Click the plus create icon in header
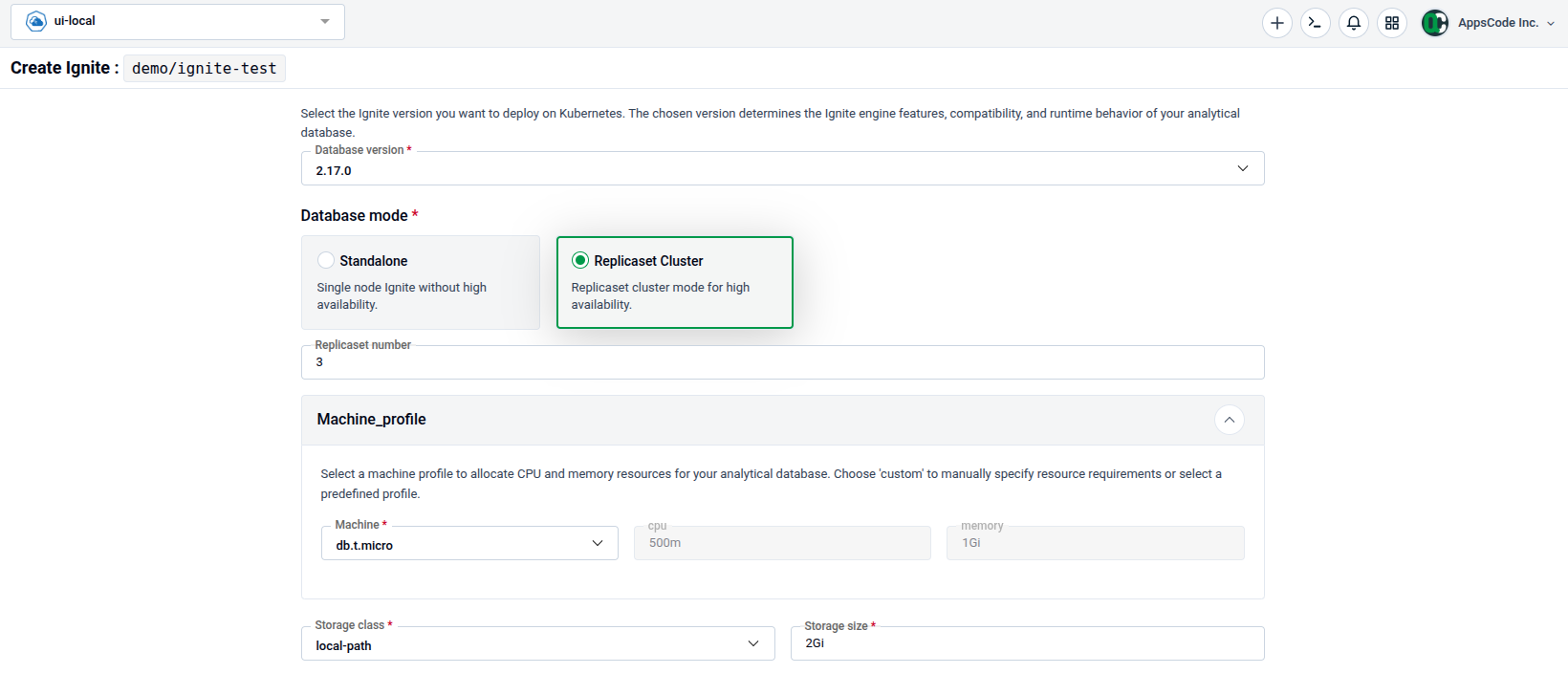The image size is (1568, 674). pos(1276,23)
